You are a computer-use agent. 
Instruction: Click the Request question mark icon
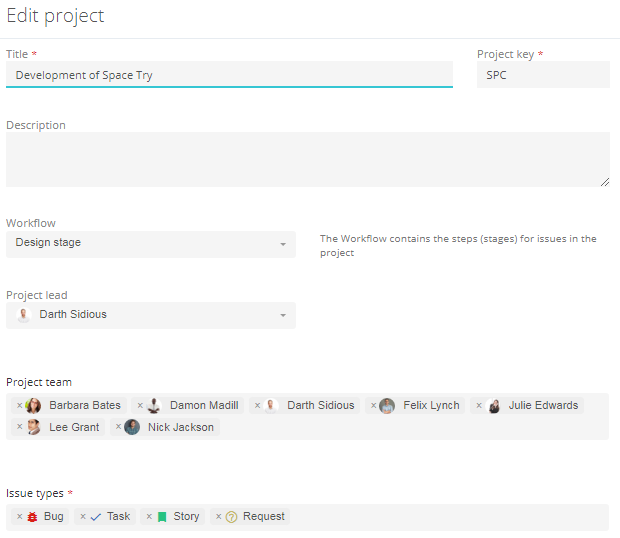point(231,517)
